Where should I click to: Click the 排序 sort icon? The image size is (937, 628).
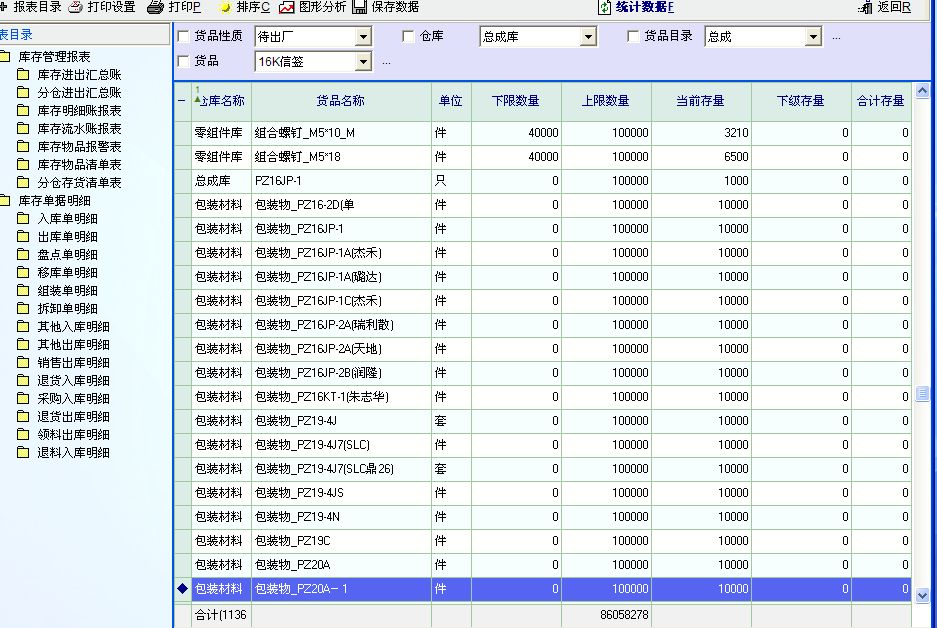click(225, 7)
